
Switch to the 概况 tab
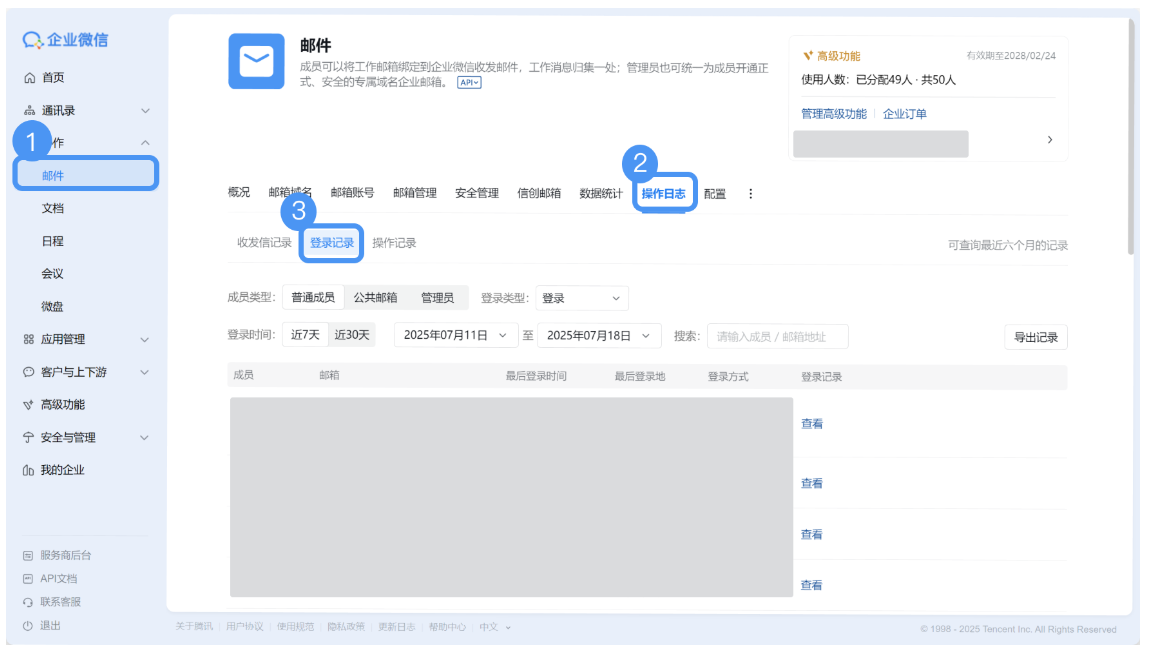239,192
